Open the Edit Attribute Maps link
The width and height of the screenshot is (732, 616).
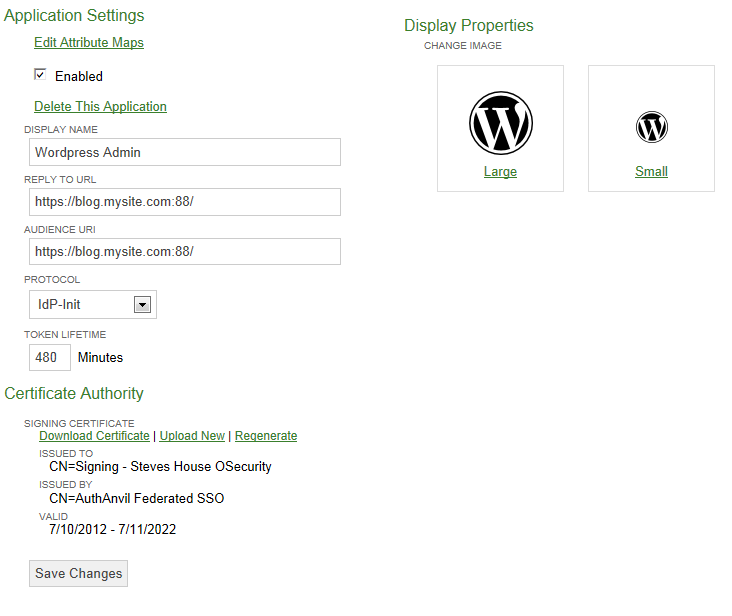tap(89, 42)
